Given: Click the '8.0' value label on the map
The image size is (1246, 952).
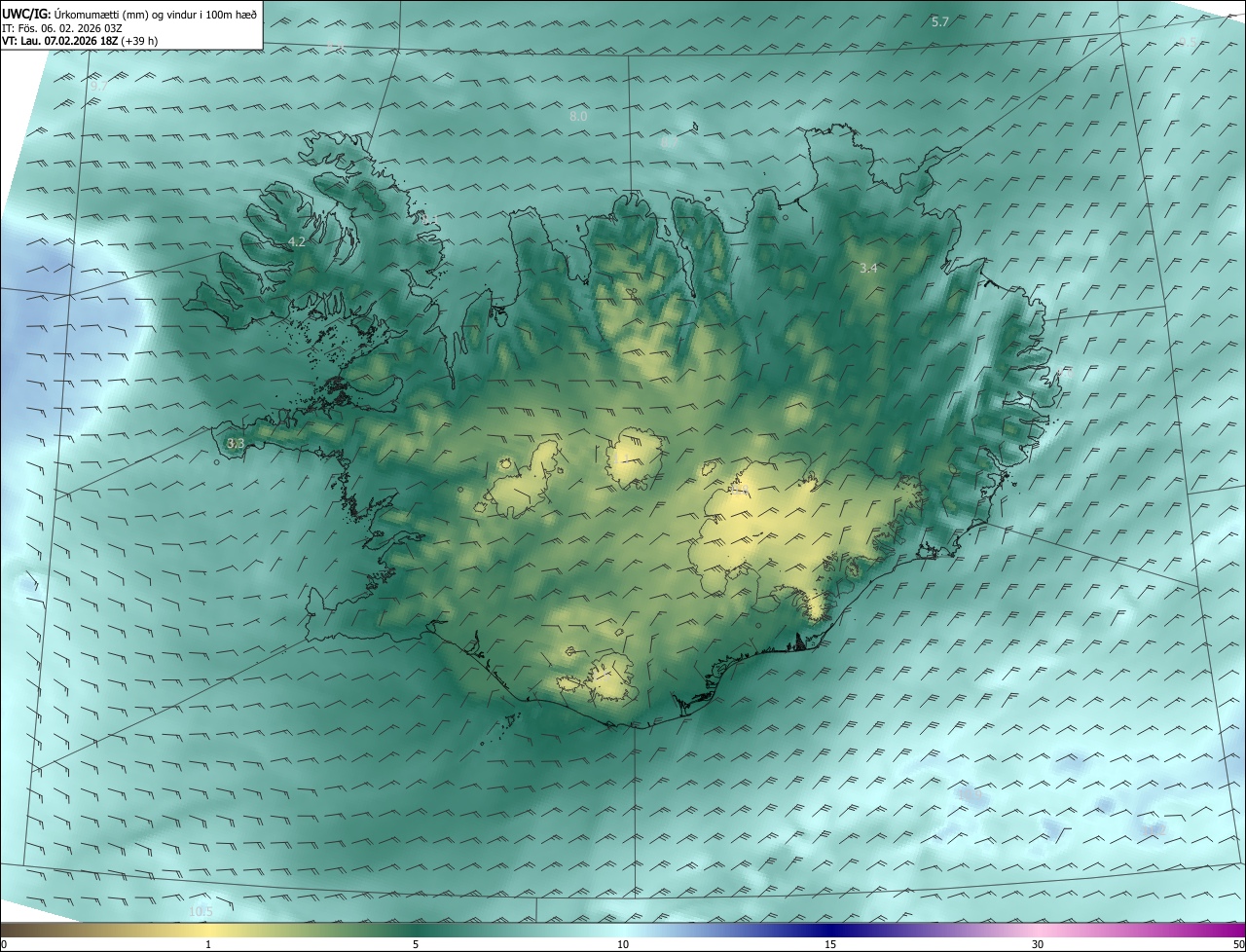Looking at the screenshot, I should click(578, 116).
